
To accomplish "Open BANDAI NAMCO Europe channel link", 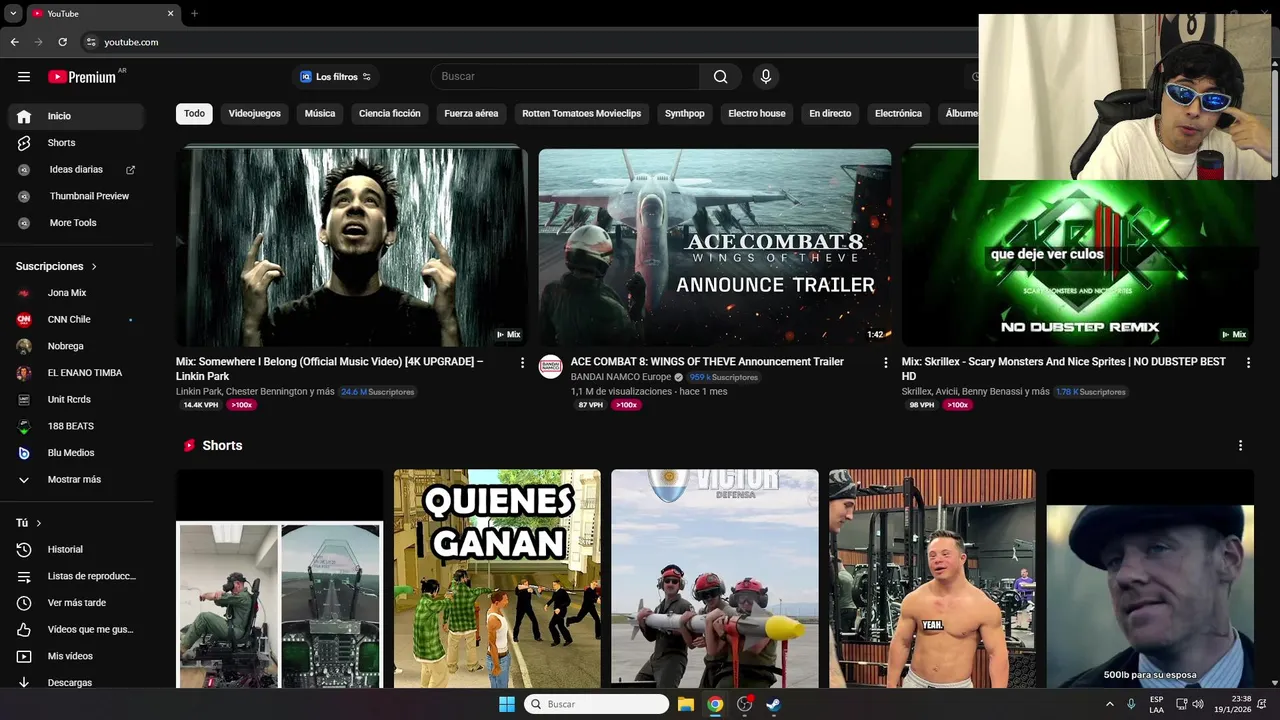I will pyautogui.click(x=621, y=377).
